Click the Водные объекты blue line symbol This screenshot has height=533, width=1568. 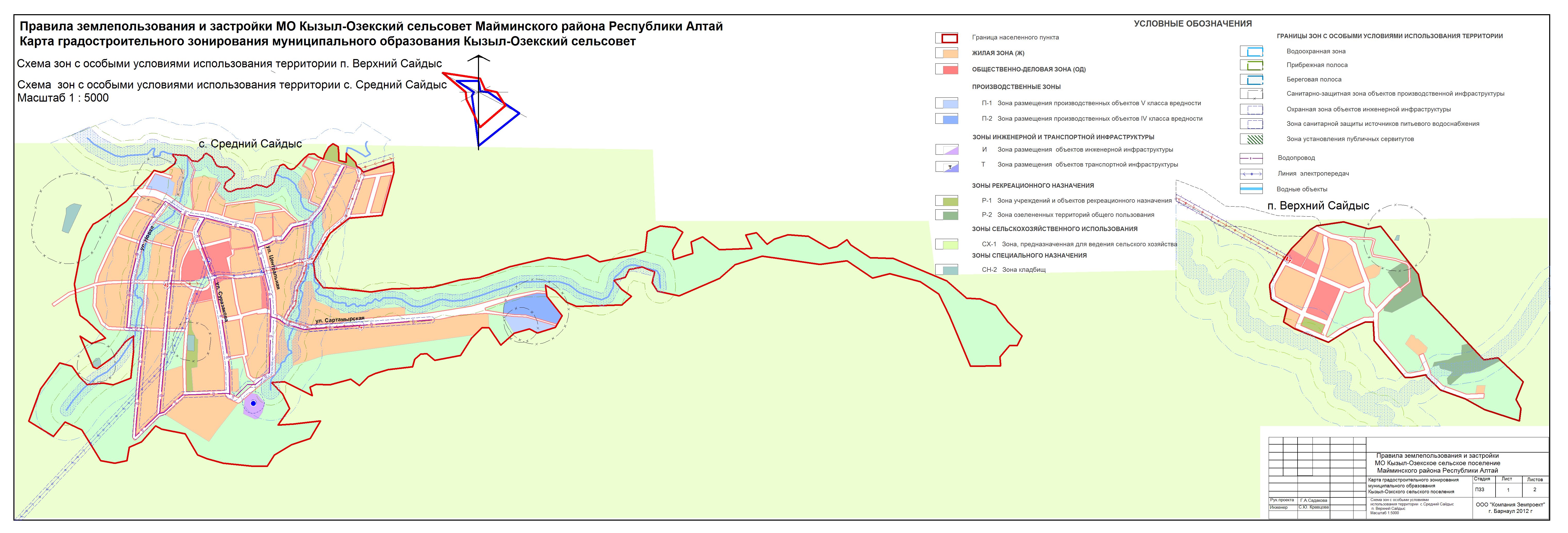1251,189
